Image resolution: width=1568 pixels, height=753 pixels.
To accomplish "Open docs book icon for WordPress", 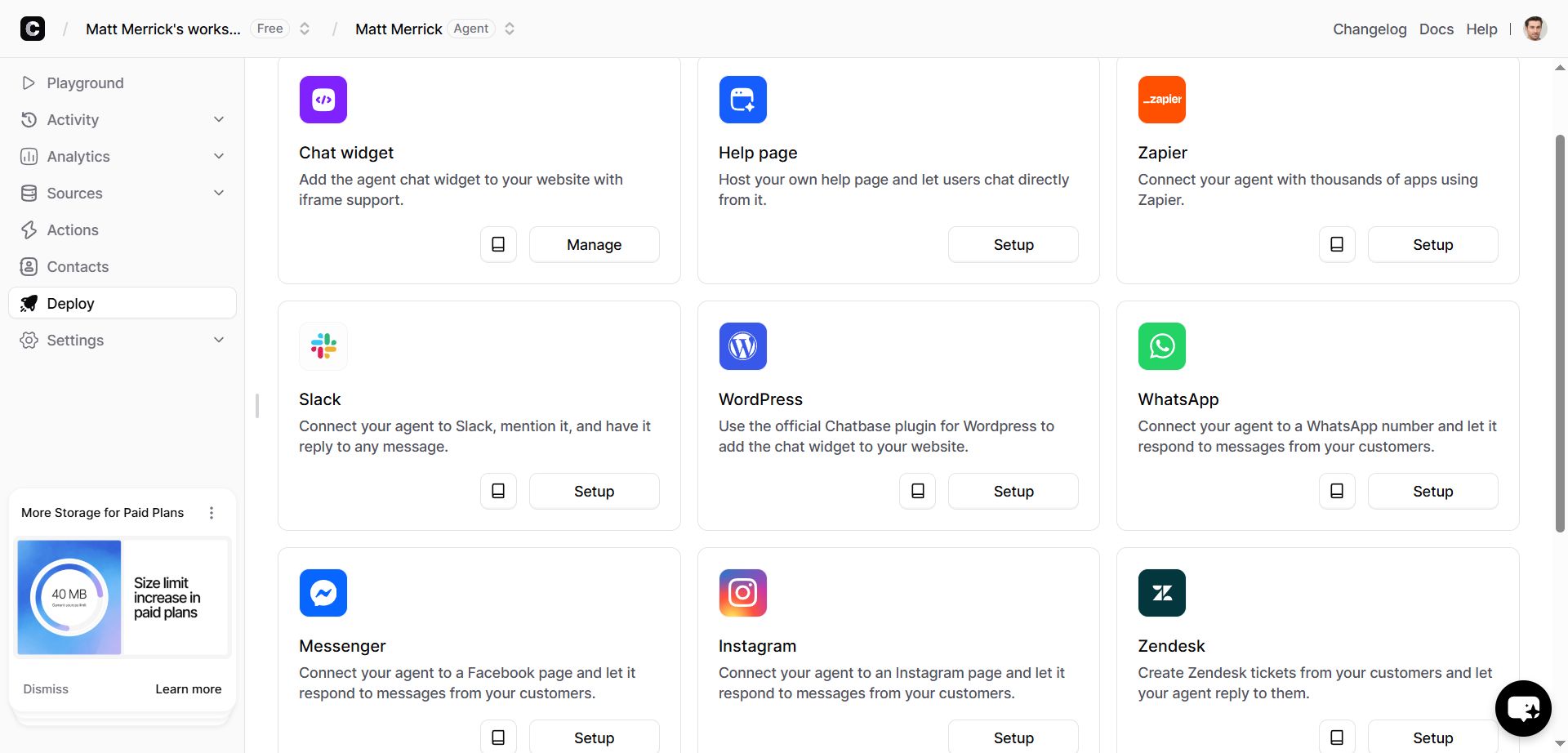I will (918, 491).
